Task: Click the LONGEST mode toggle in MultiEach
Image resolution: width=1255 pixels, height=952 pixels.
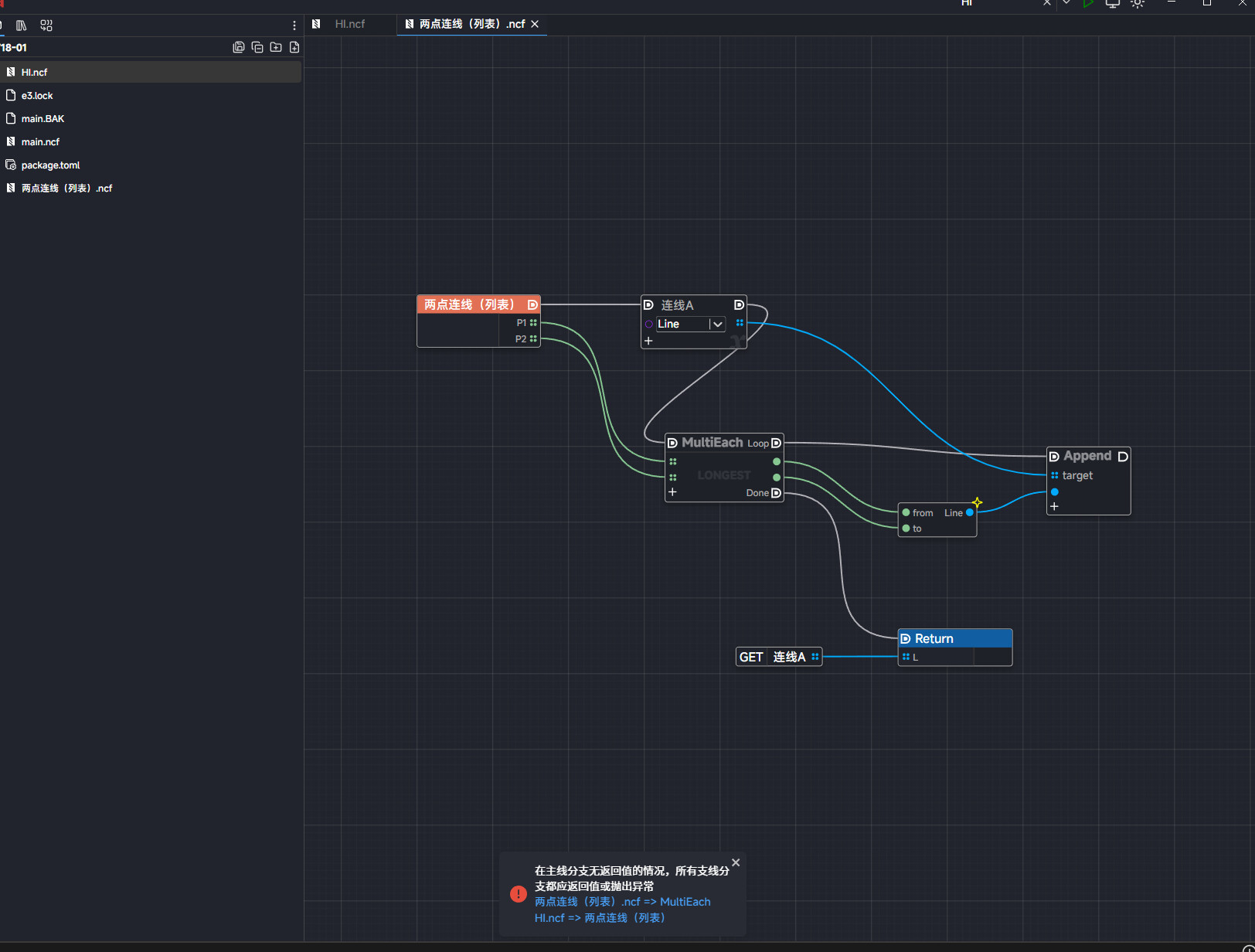Action: [x=723, y=475]
